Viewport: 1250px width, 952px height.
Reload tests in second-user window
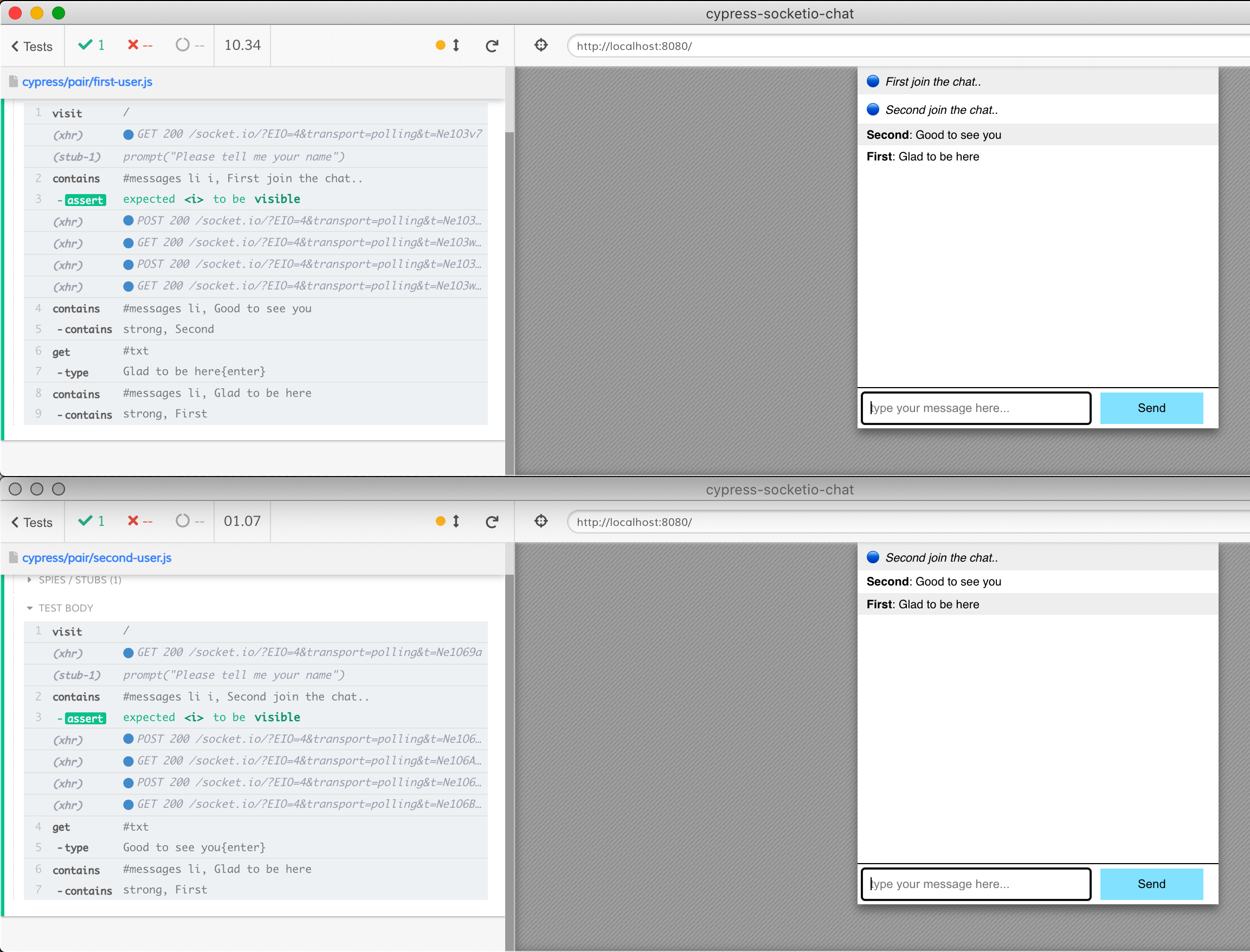click(492, 522)
